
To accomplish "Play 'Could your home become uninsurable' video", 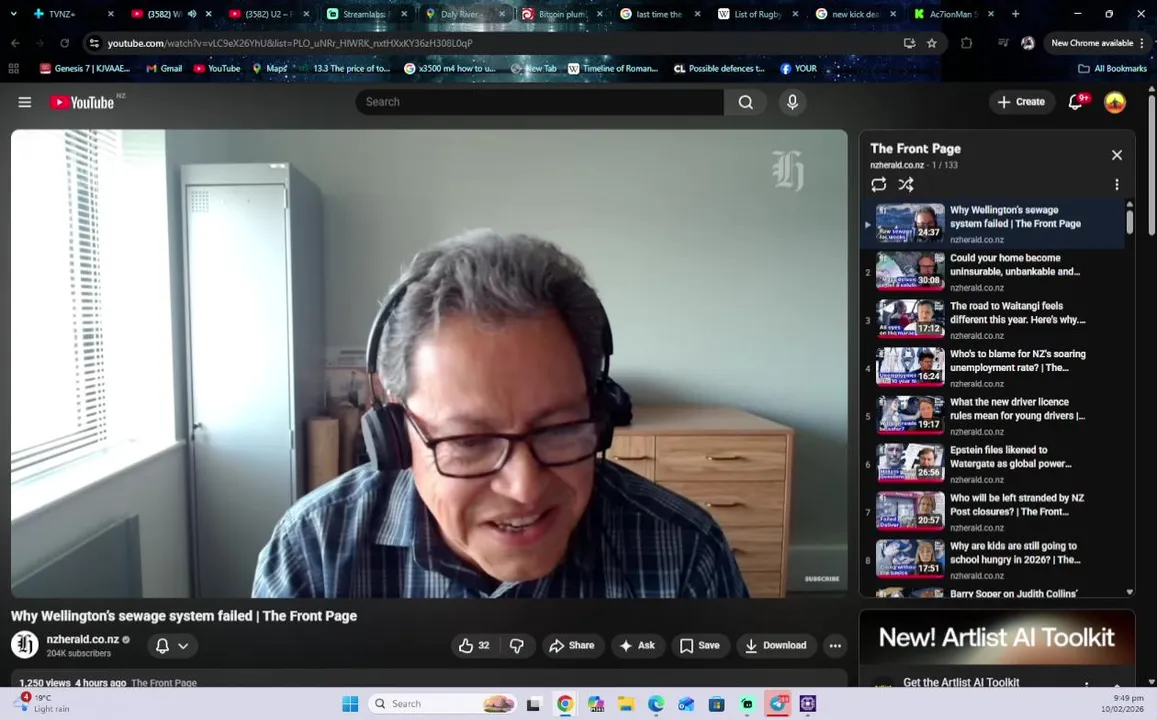I will [992, 271].
